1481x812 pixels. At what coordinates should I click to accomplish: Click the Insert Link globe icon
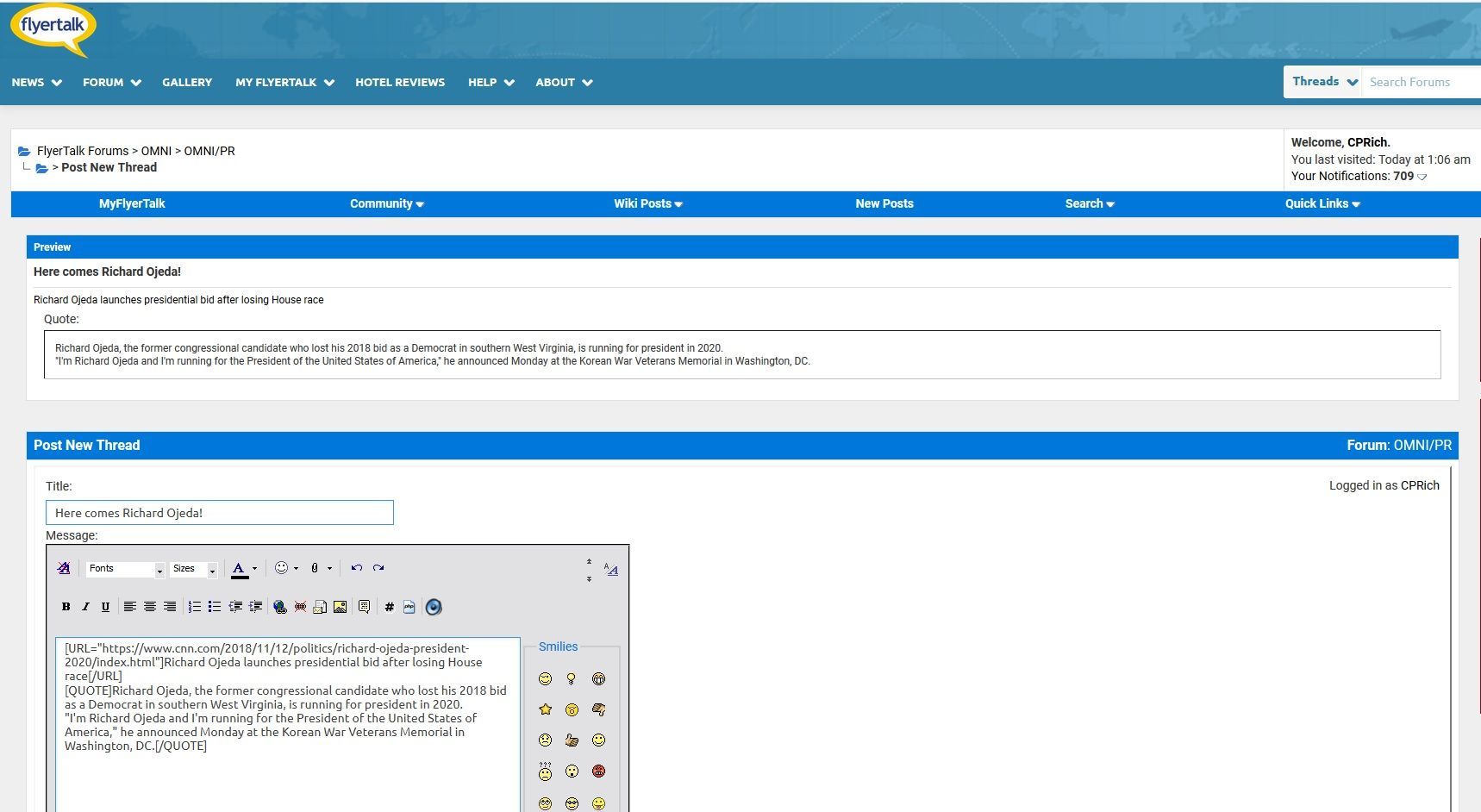[279, 607]
